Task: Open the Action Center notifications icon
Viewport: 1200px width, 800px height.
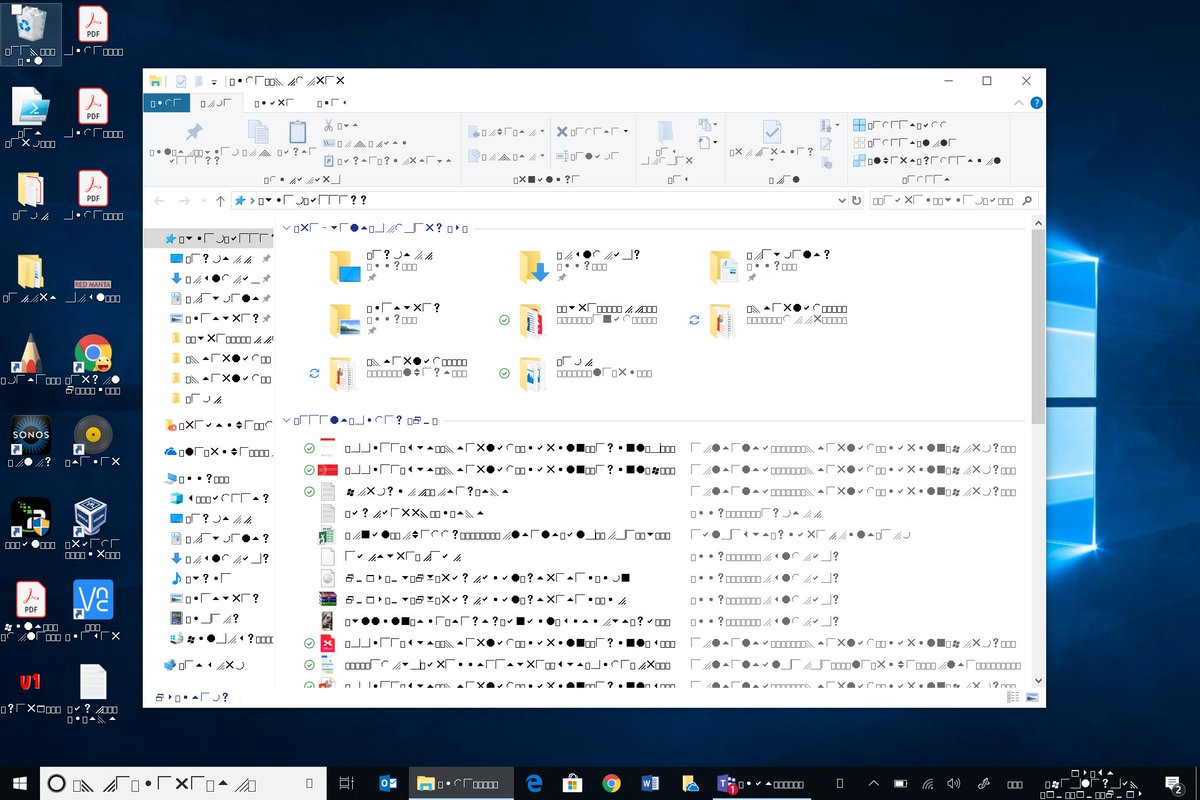Action: (1175, 783)
